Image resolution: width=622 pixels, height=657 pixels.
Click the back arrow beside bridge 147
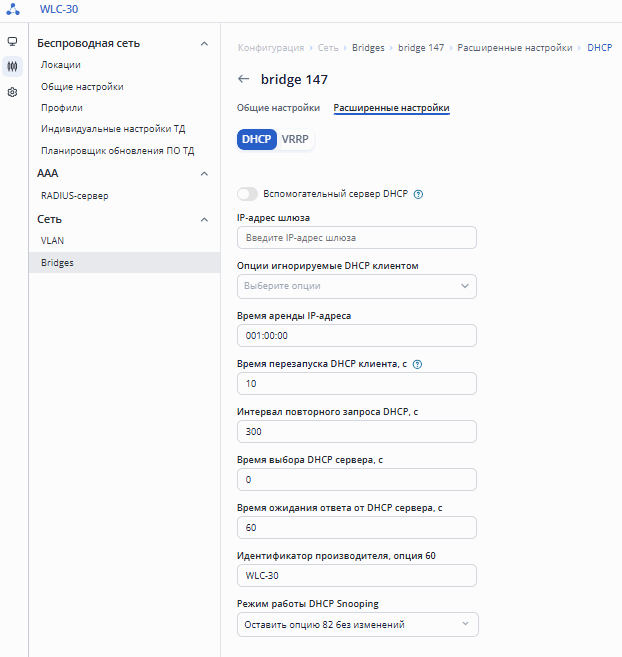tap(243, 79)
